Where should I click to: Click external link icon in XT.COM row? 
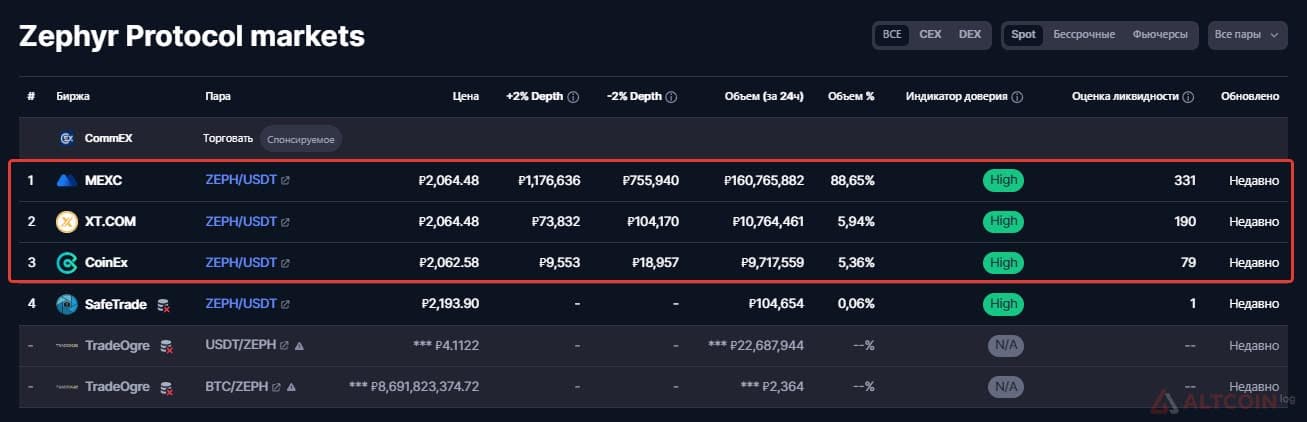286,222
